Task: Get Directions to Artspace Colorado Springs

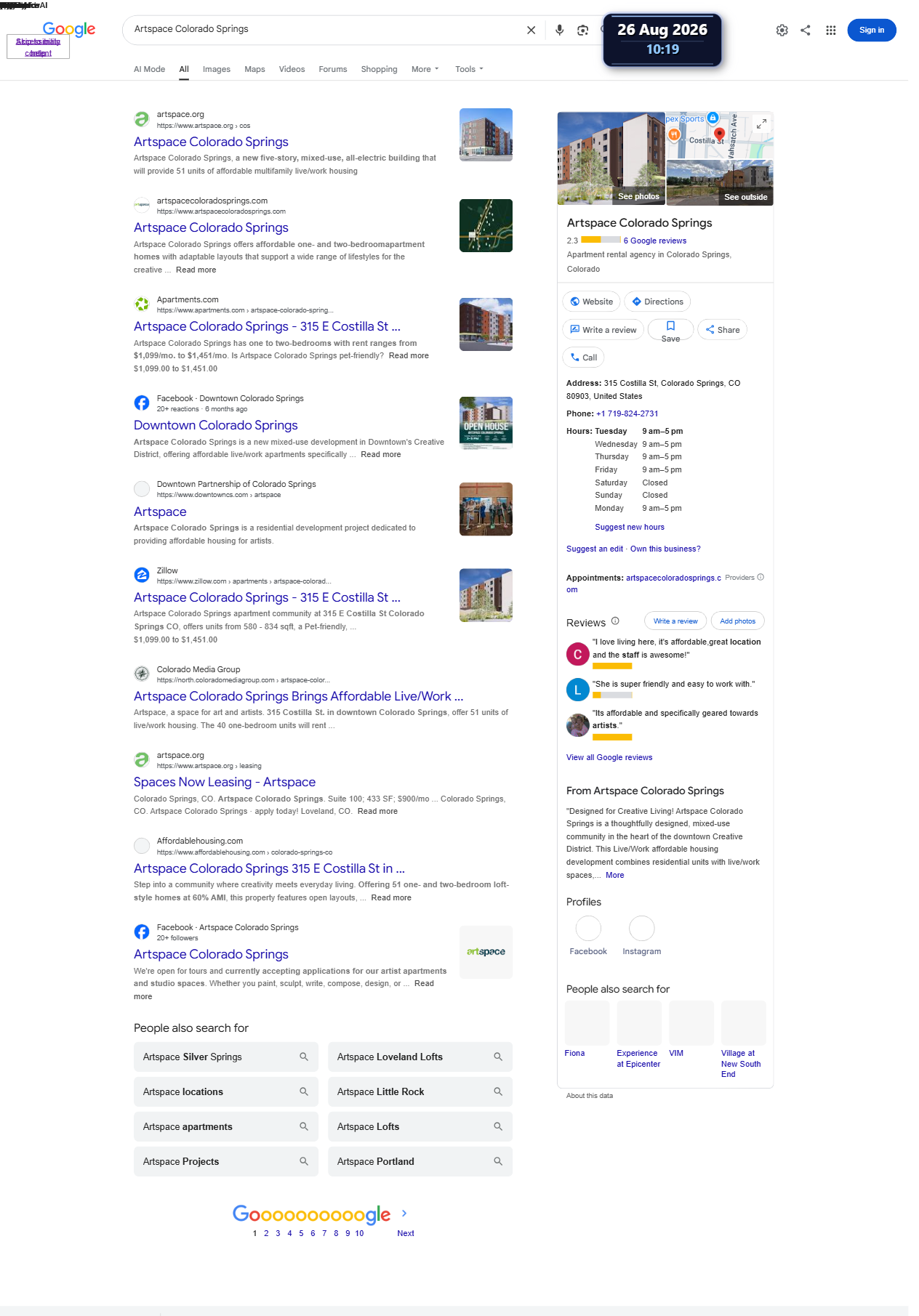Action: pyautogui.click(x=657, y=302)
